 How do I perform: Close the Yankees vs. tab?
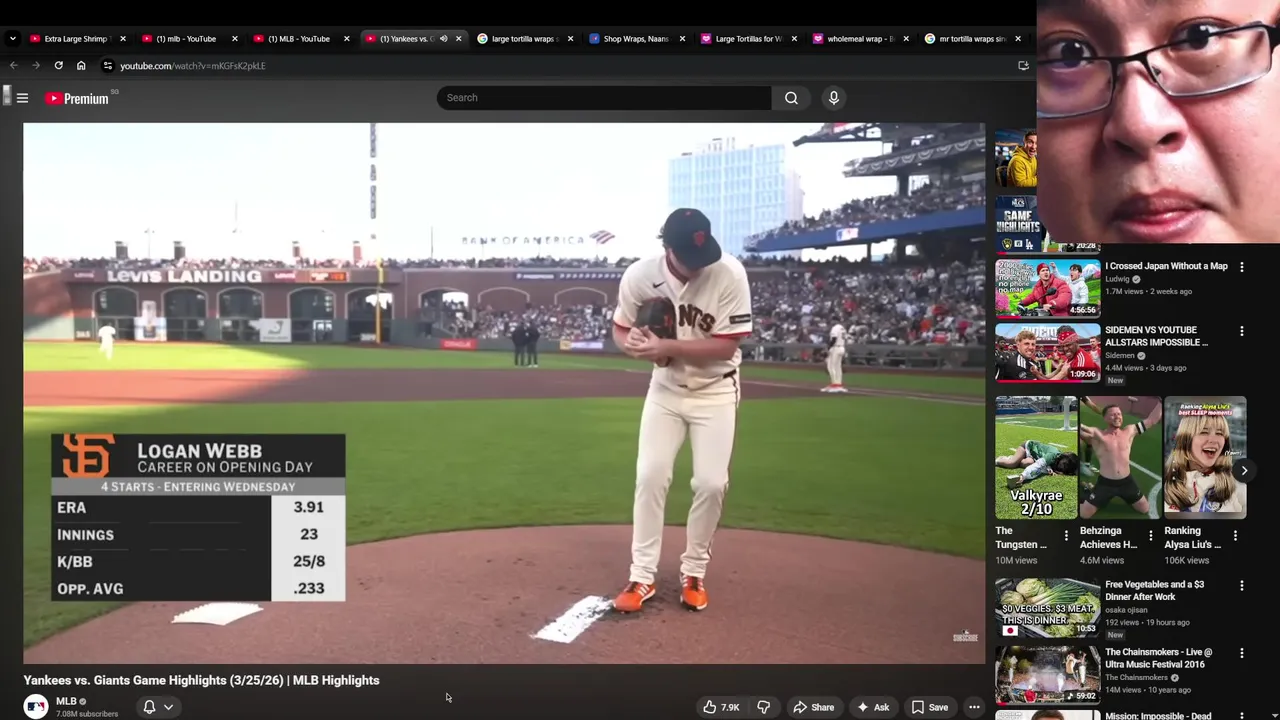[x=459, y=39]
